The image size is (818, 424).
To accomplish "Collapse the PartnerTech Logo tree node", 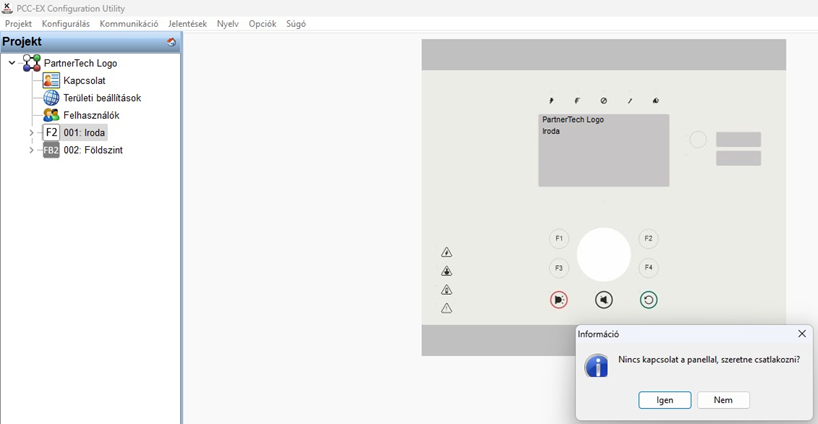I will [x=12, y=63].
